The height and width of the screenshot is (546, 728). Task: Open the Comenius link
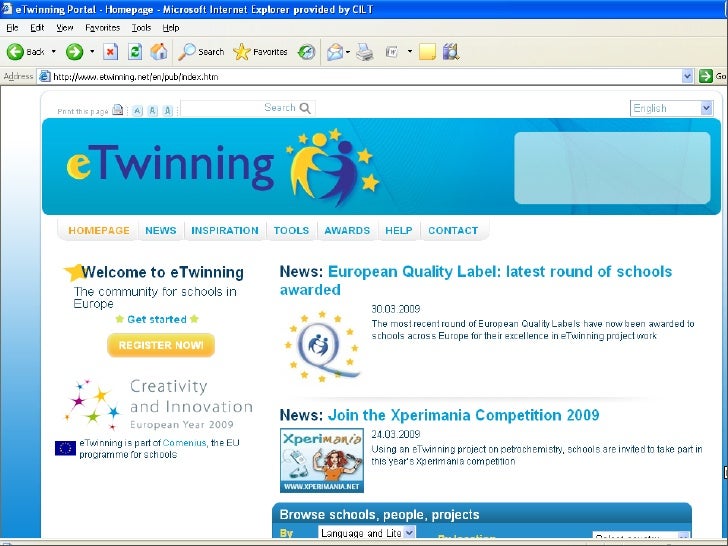184,443
